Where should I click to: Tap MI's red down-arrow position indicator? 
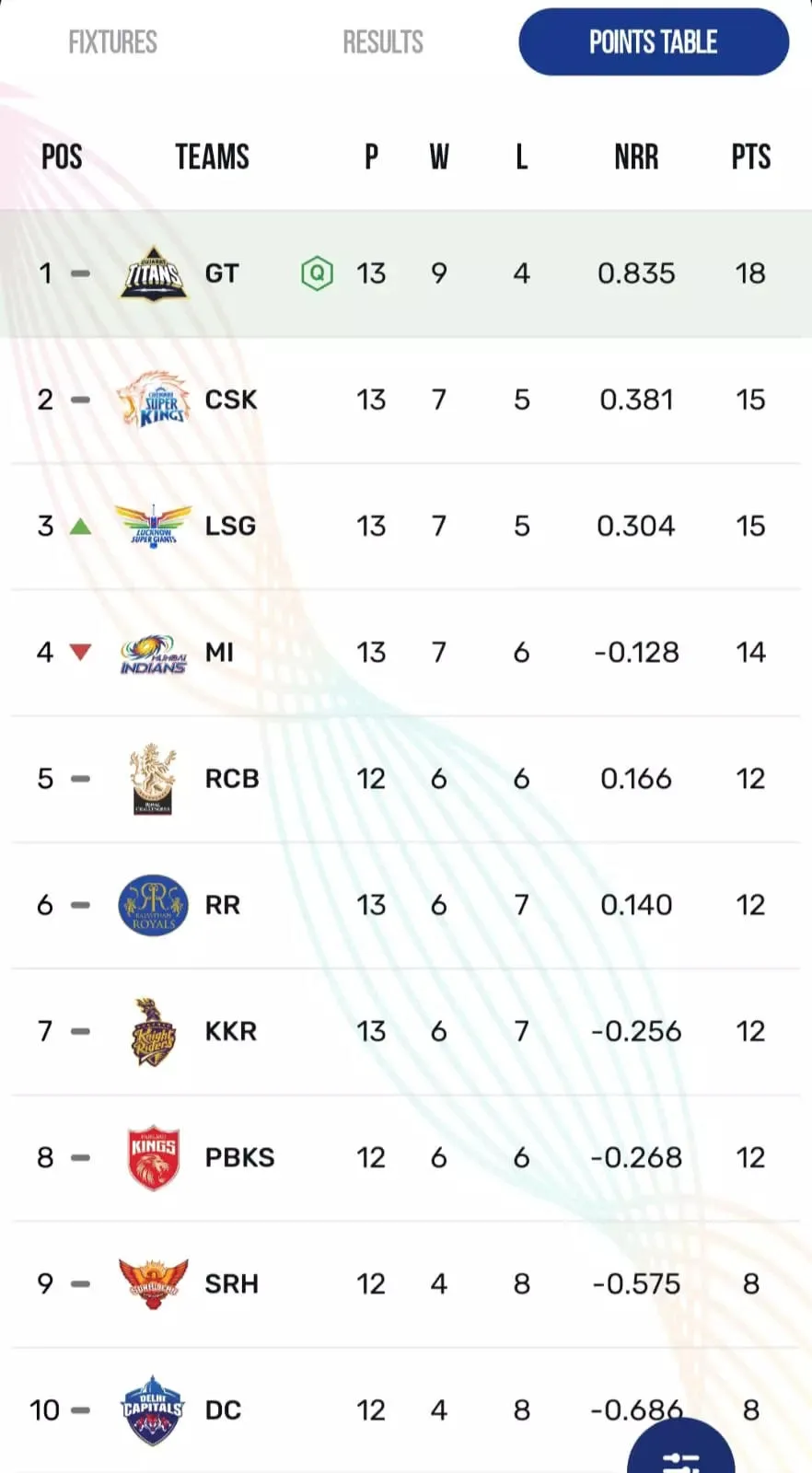[81, 653]
